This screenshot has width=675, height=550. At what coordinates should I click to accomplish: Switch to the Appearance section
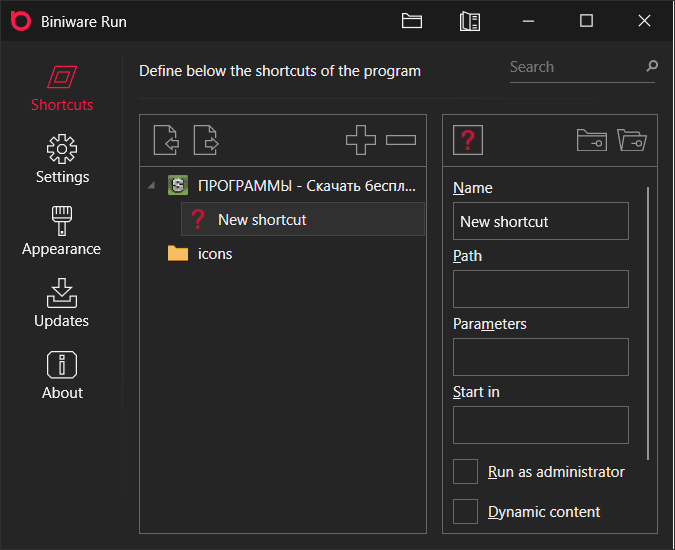click(x=62, y=232)
